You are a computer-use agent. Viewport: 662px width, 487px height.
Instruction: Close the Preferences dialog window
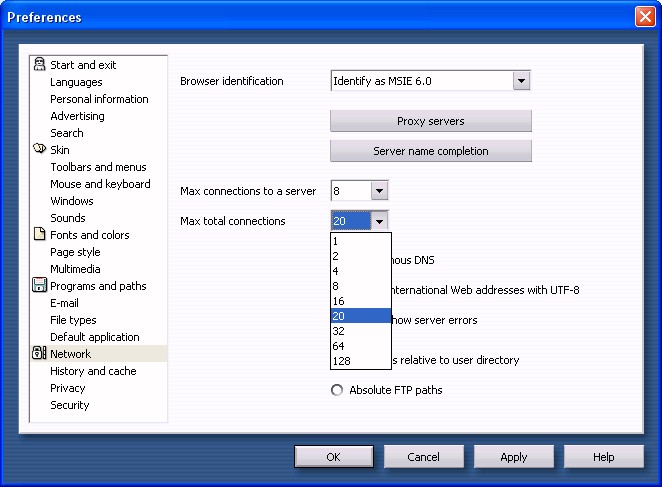coord(644,17)
